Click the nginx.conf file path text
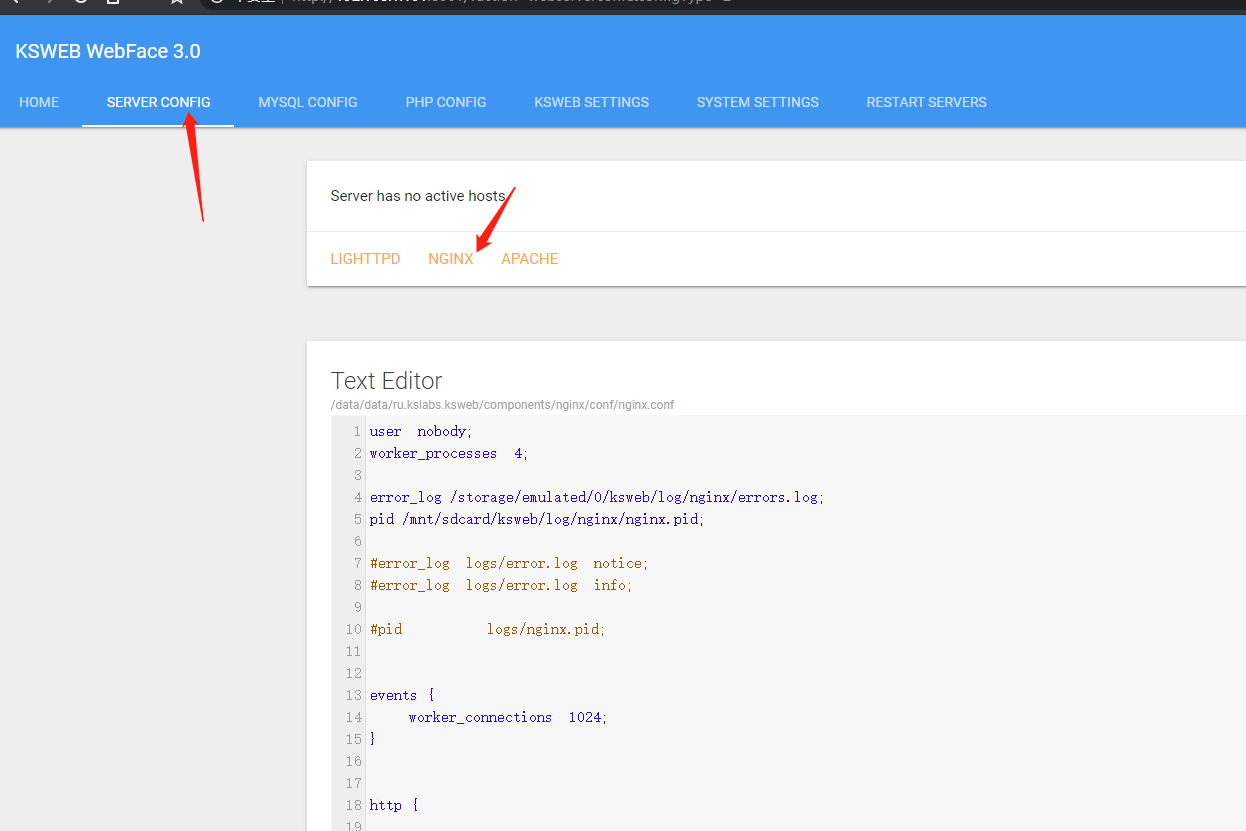This screenshot has width=1246, height=831. pos(502,405)
